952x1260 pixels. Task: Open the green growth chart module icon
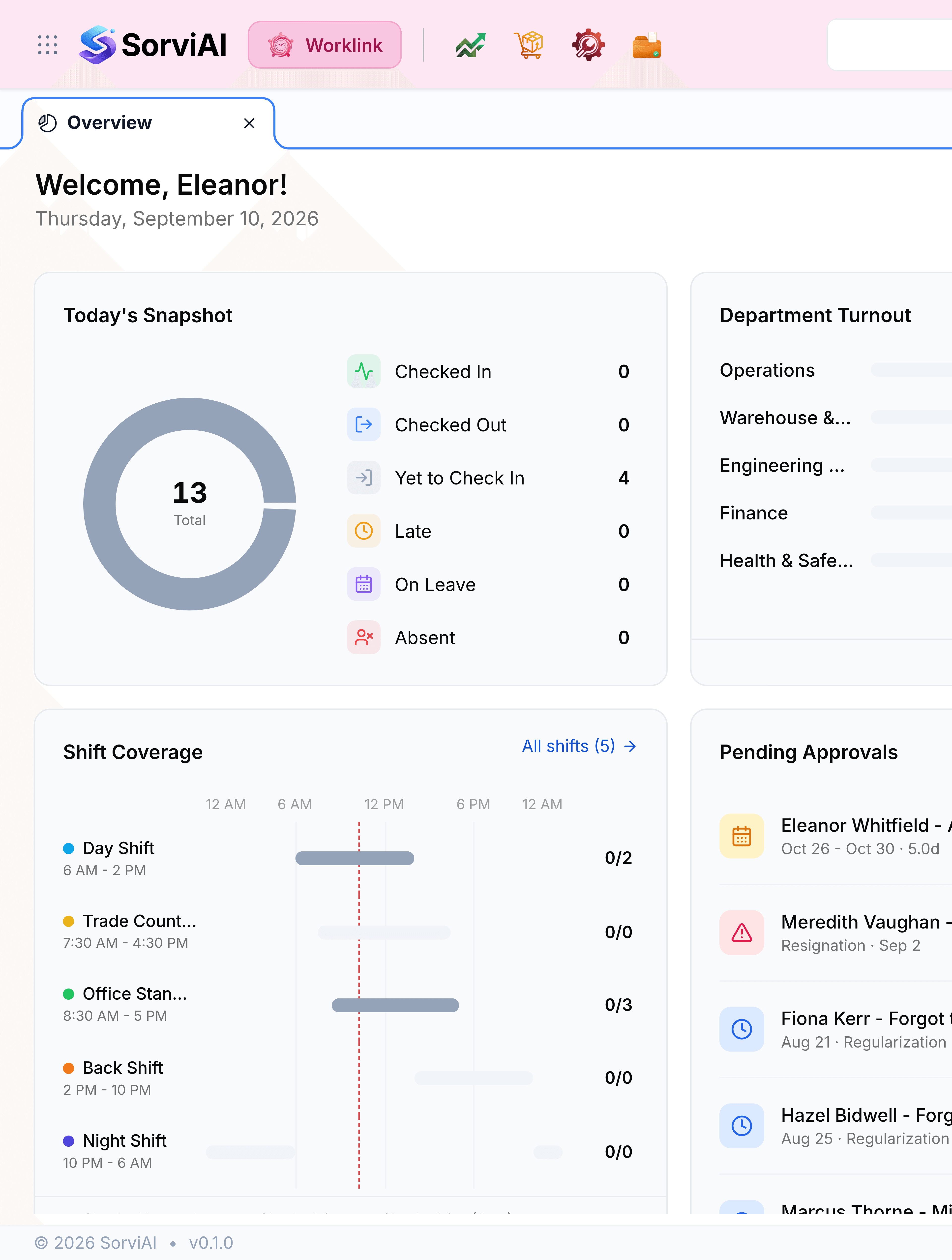point(471,45)
